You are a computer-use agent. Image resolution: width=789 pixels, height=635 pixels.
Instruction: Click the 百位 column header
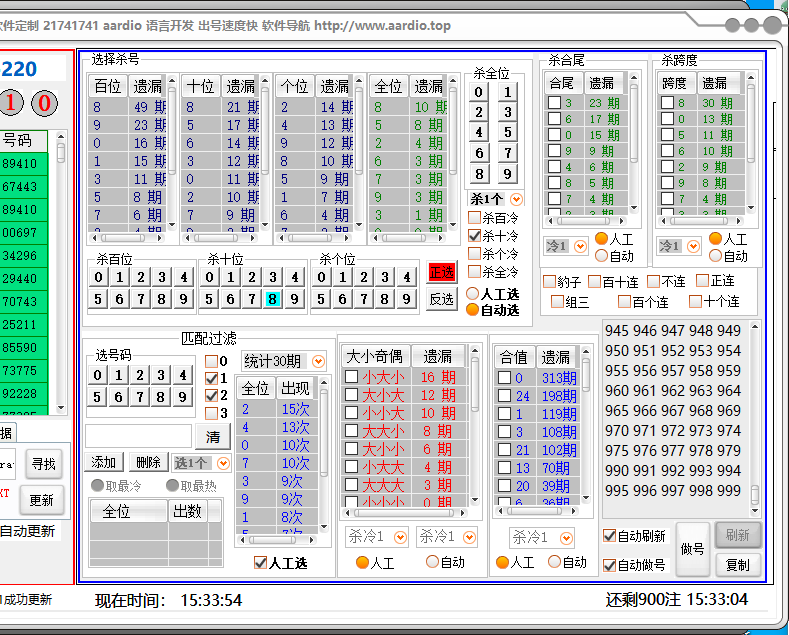point(108,86)
